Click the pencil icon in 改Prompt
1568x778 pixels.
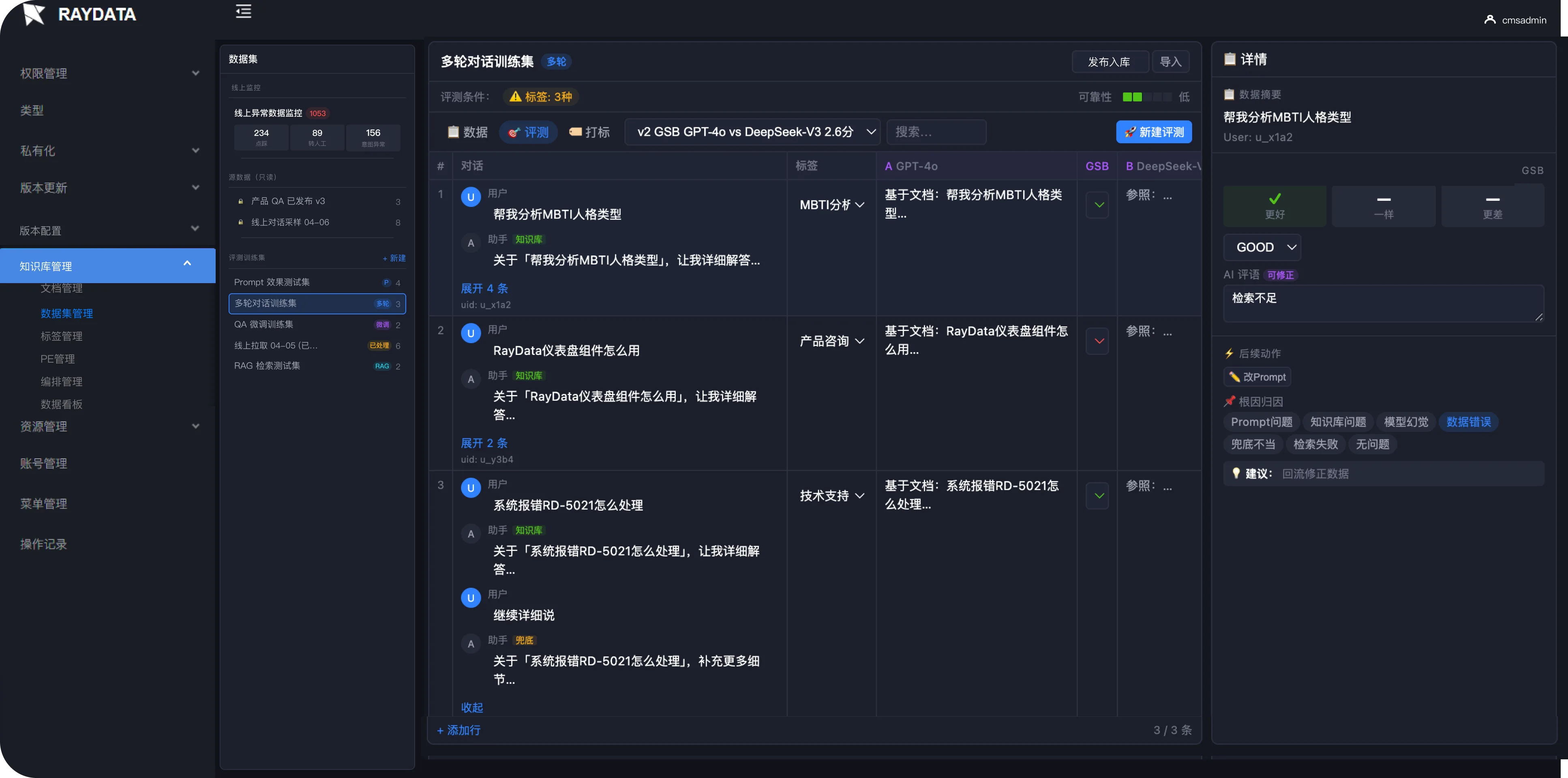(1234, 376)
